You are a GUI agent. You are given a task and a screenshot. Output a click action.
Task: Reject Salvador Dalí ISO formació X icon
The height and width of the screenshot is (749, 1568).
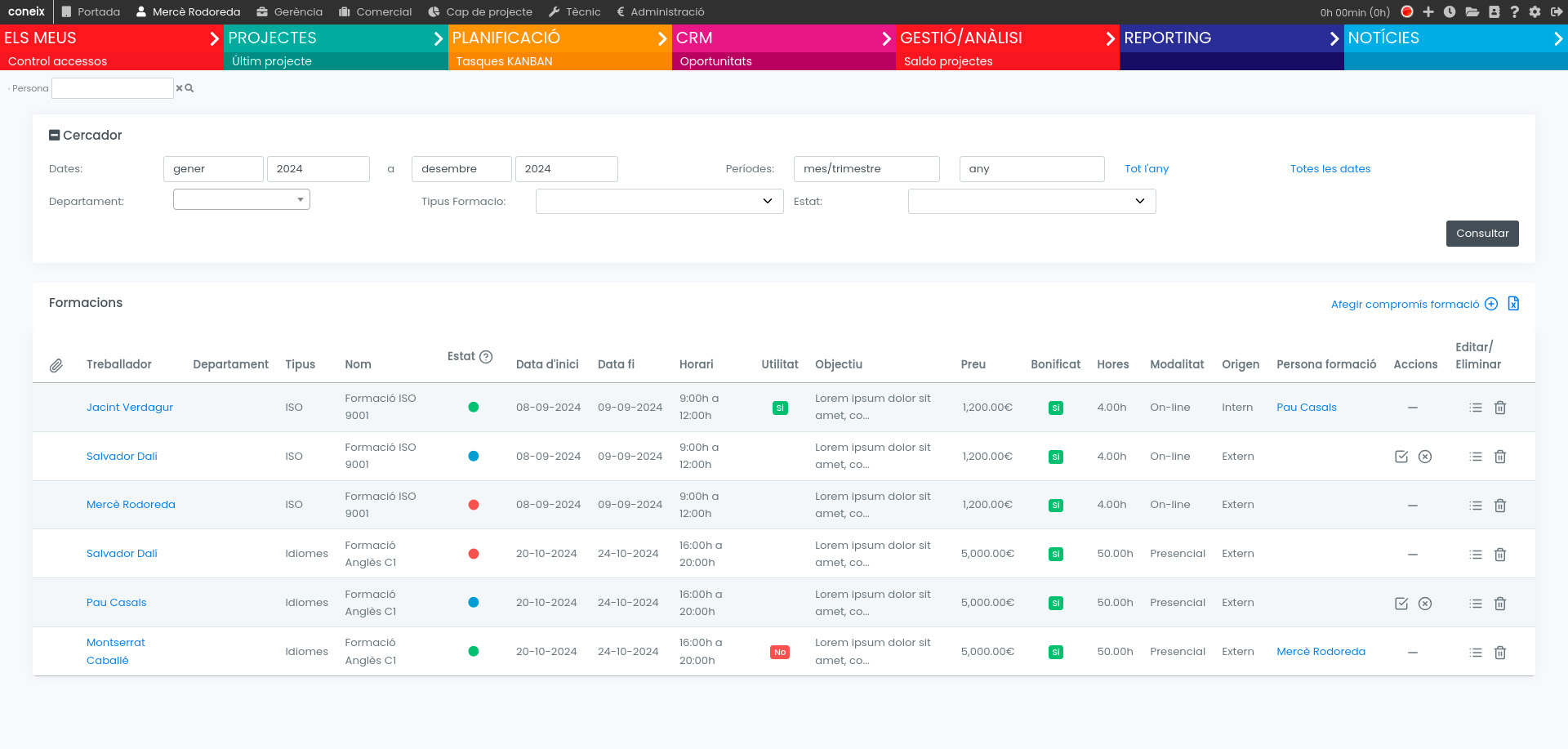coord(1425,457)
